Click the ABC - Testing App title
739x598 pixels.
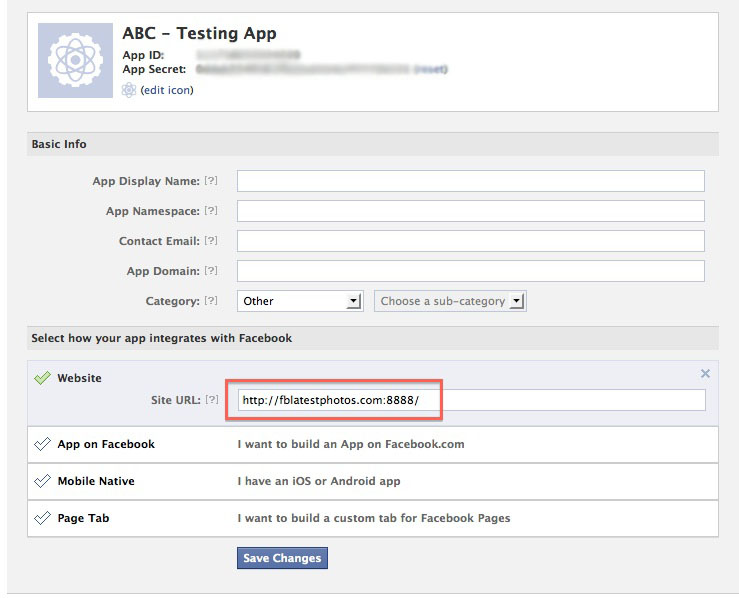coord(199,33)
